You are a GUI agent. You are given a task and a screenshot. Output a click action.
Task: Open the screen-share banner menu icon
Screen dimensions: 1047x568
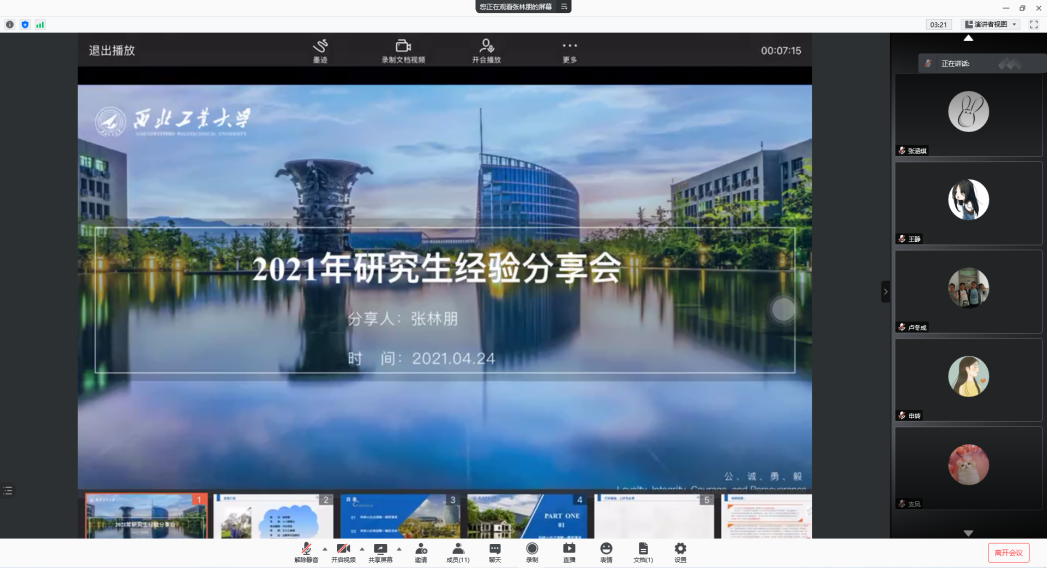tap(564, 7)
